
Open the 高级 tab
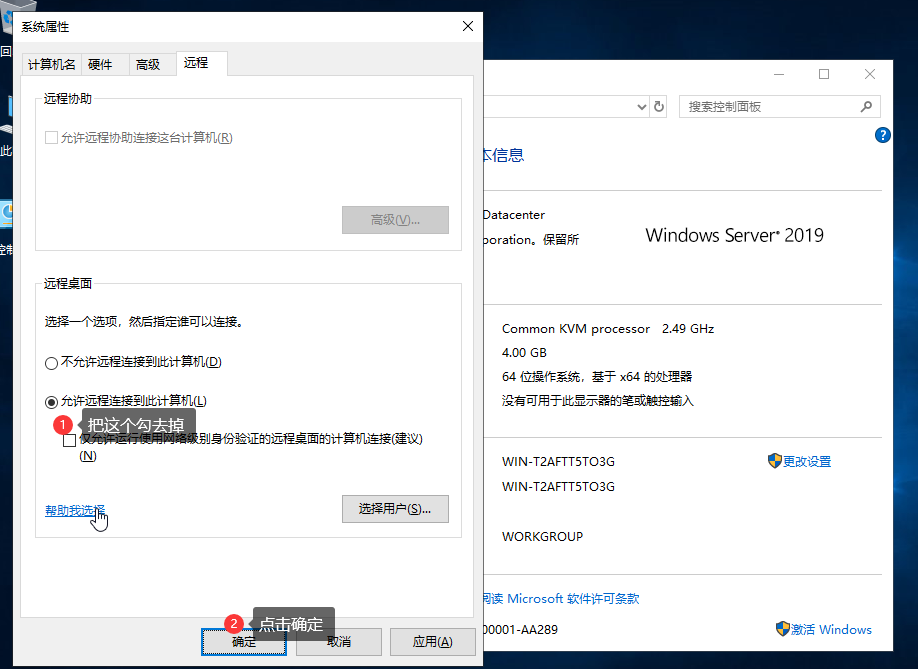148,64
